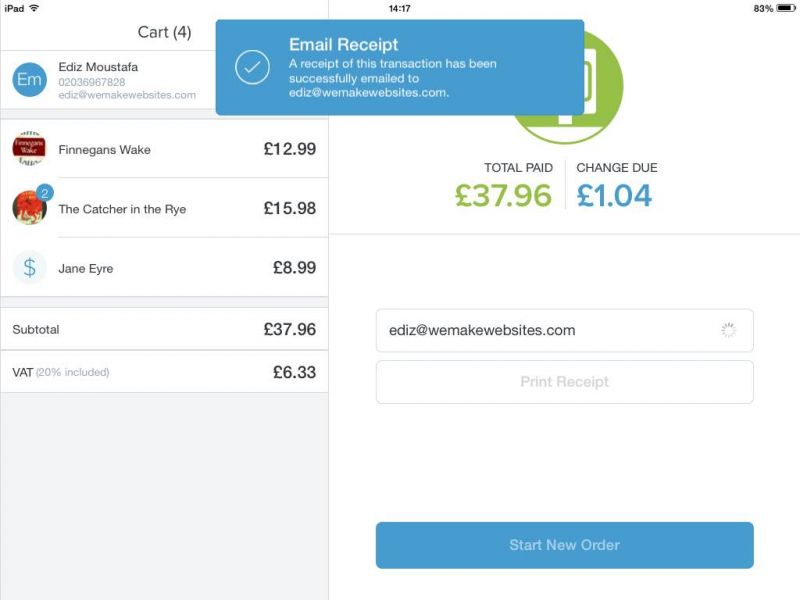Click the email address input field
800x600 pixels.
(564, 330)
